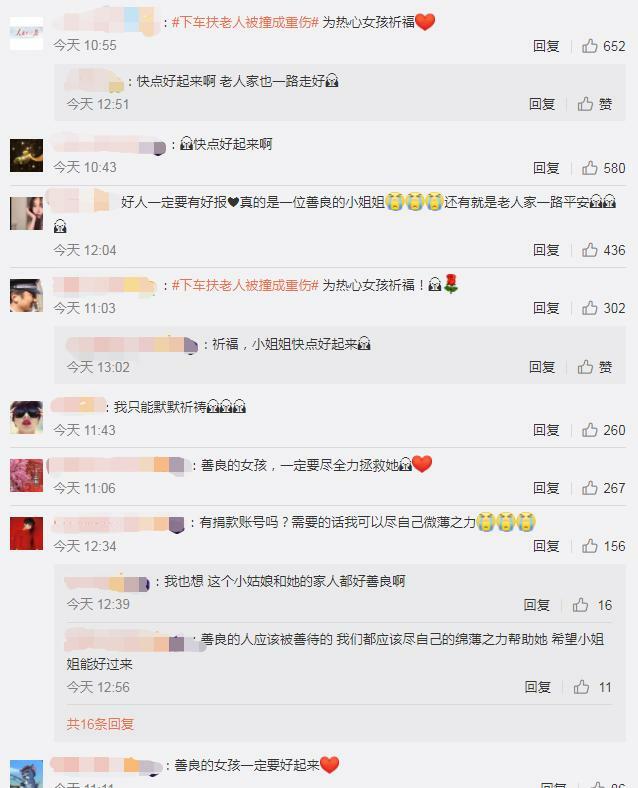This screenshot has width=638, height=788.
Task: Expand all 16 replies link
Action: tap(100, 724)
